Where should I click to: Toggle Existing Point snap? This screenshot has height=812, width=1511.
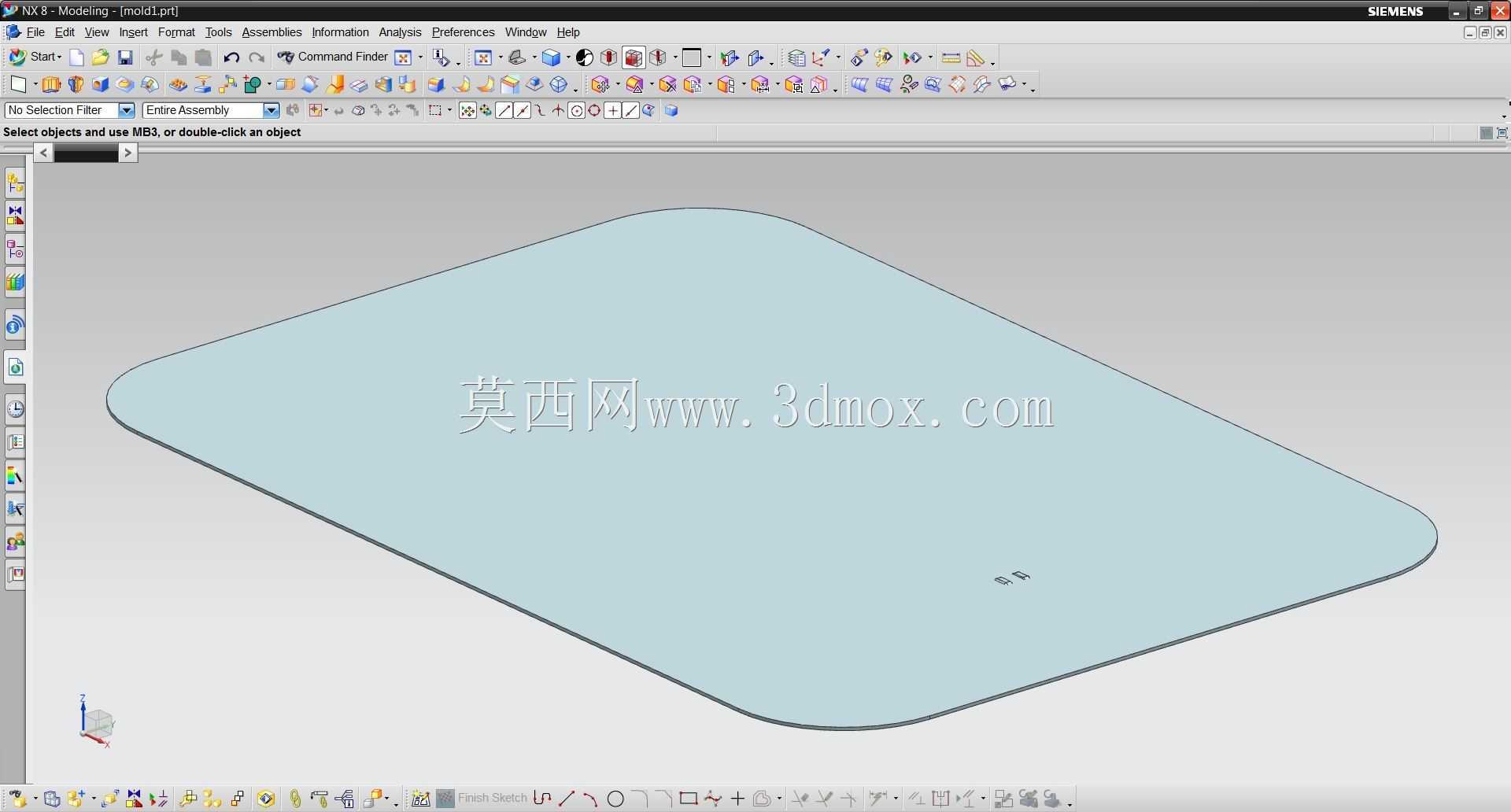coord(612,111)
